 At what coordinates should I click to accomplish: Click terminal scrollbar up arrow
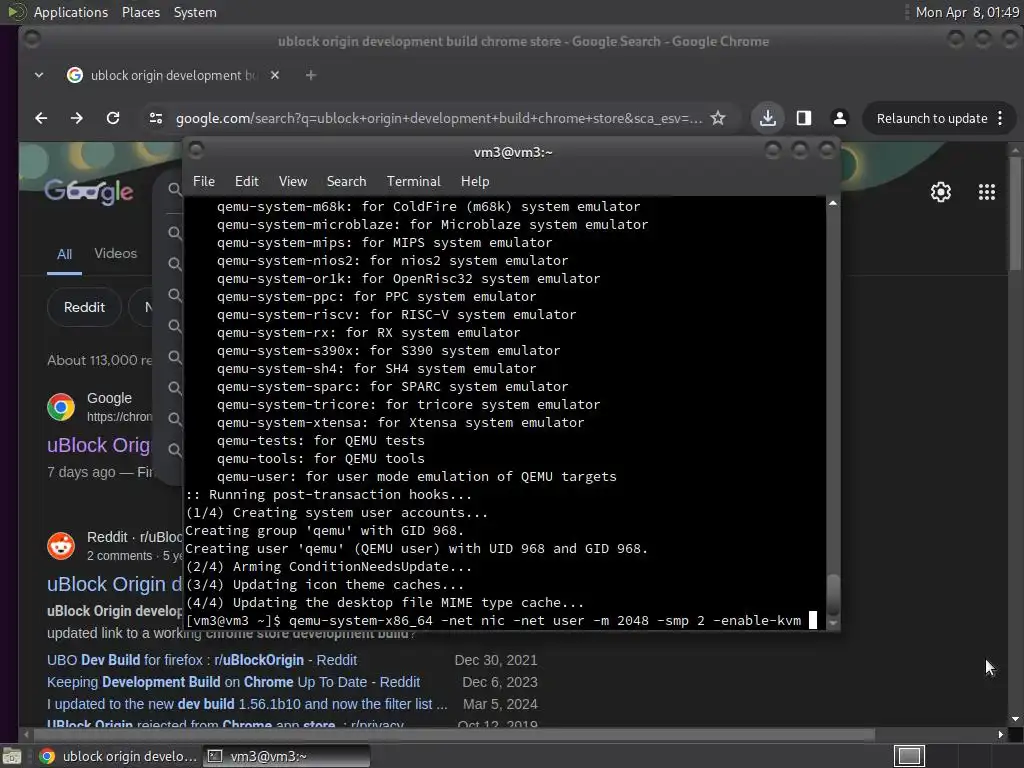(833, 204)
